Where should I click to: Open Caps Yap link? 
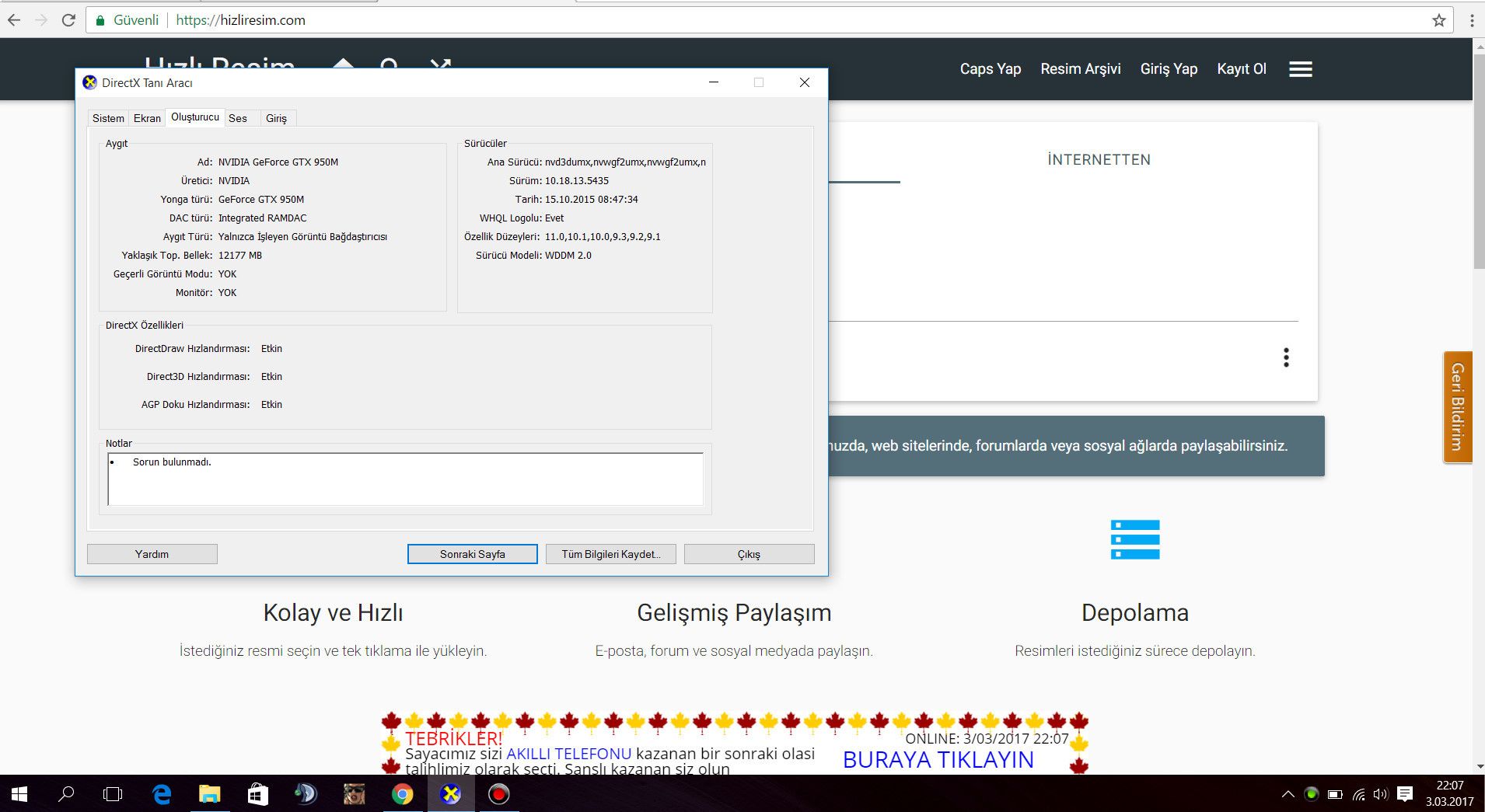pos(991,69)
